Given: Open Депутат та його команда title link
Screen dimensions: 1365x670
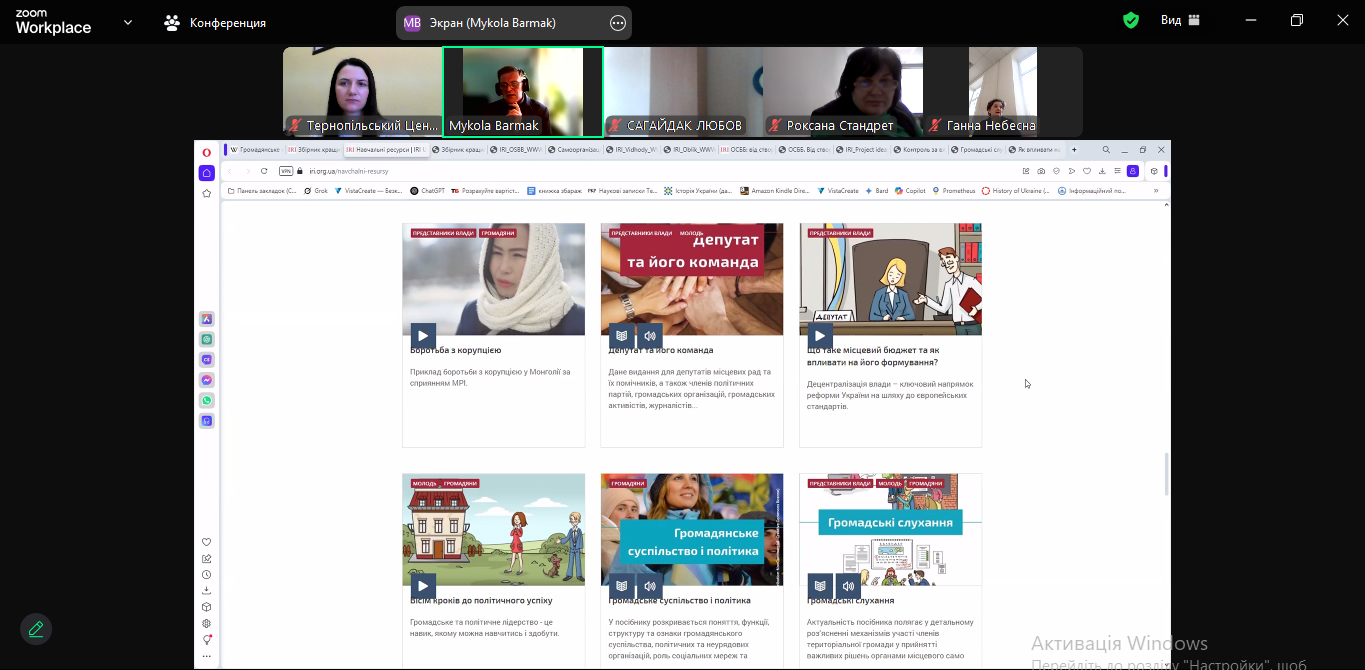Looking at the screenshot, I should [x=661, y=351].
